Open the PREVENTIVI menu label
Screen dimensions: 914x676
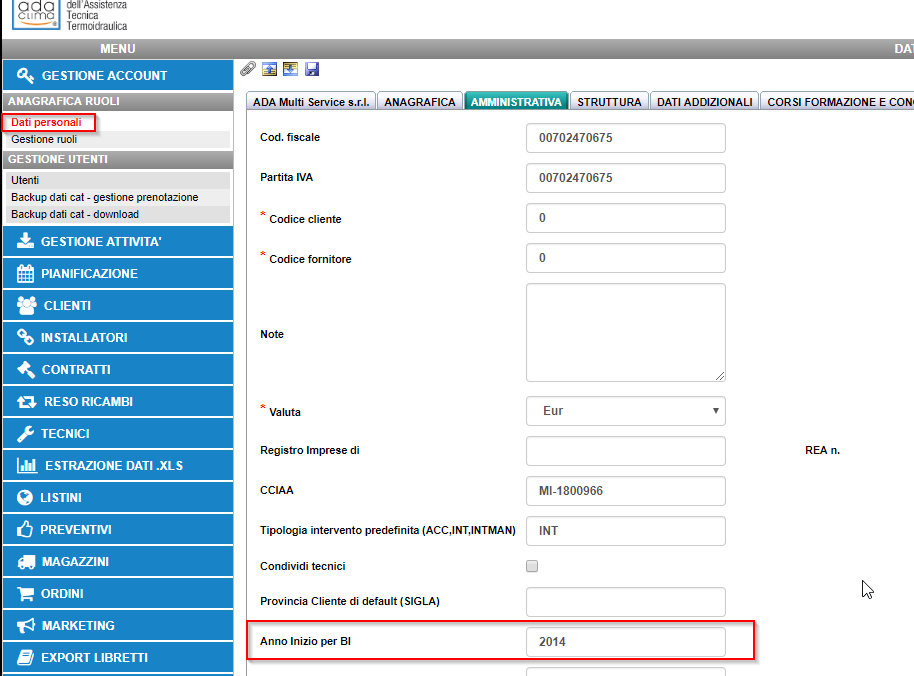(x=75, y=530)
